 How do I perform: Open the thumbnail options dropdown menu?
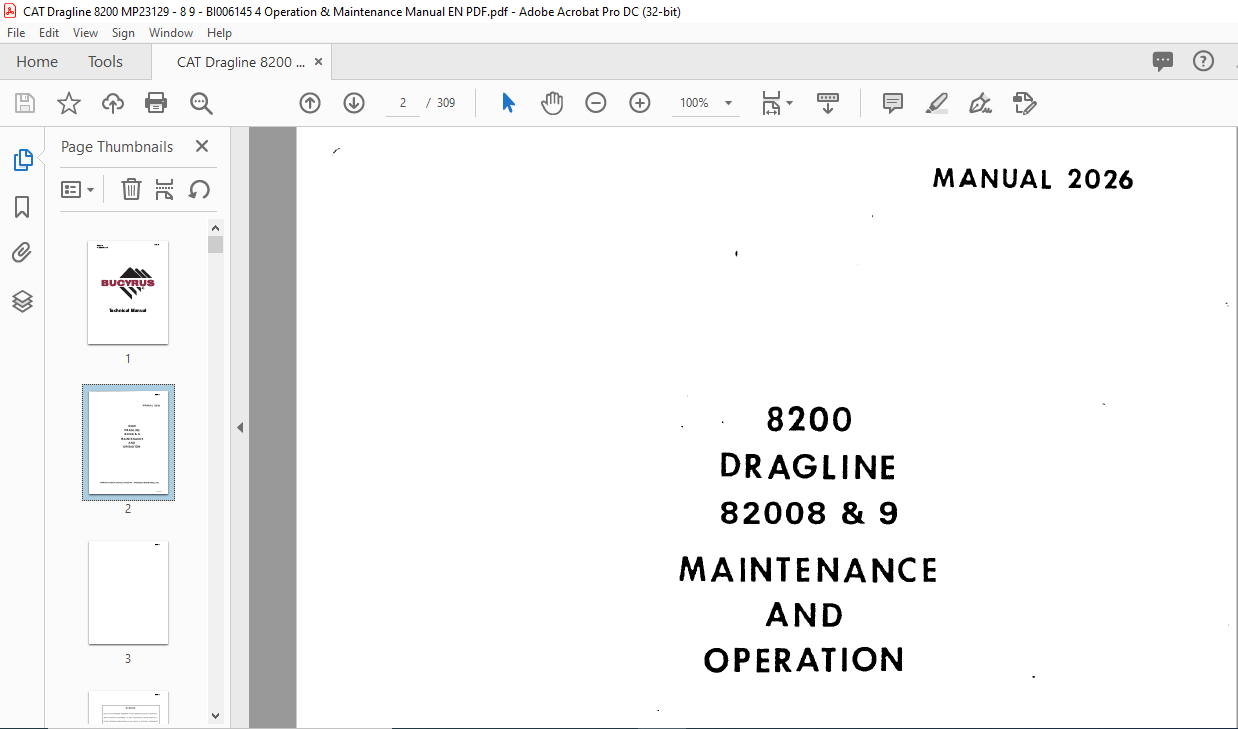[x=78, y=189]
